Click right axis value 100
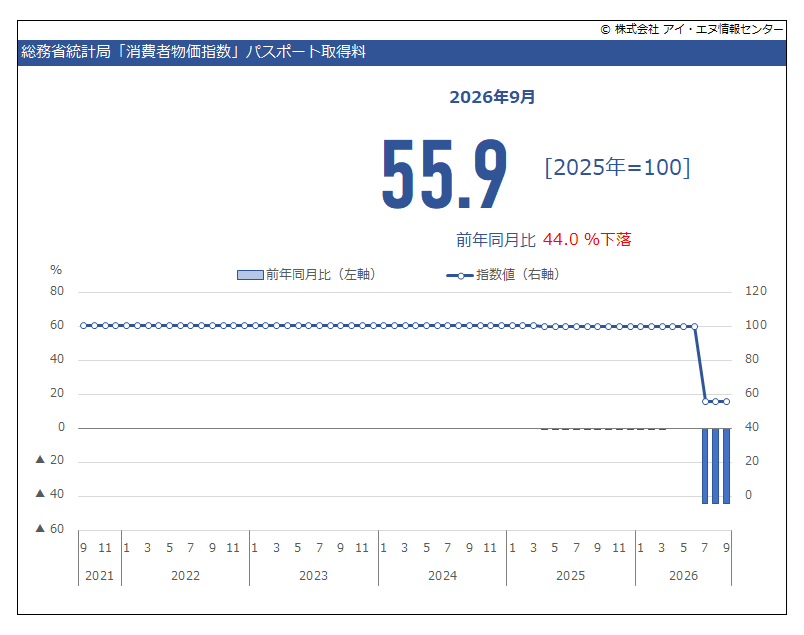Viewport: 804px width, 635px height. point(755,325)
